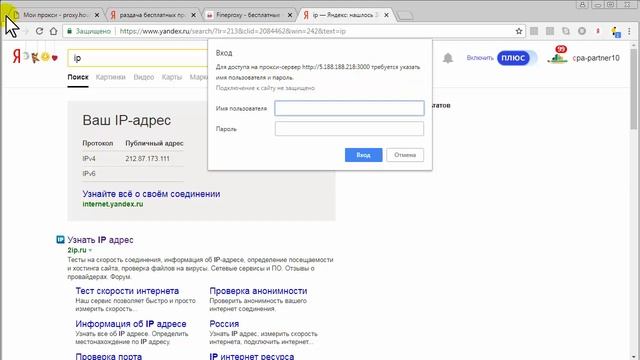This screenshot has width=640, height=360.
Task: Open the Chrome three-dot menu
Action: pyautogui.click(x=629, y=31)
